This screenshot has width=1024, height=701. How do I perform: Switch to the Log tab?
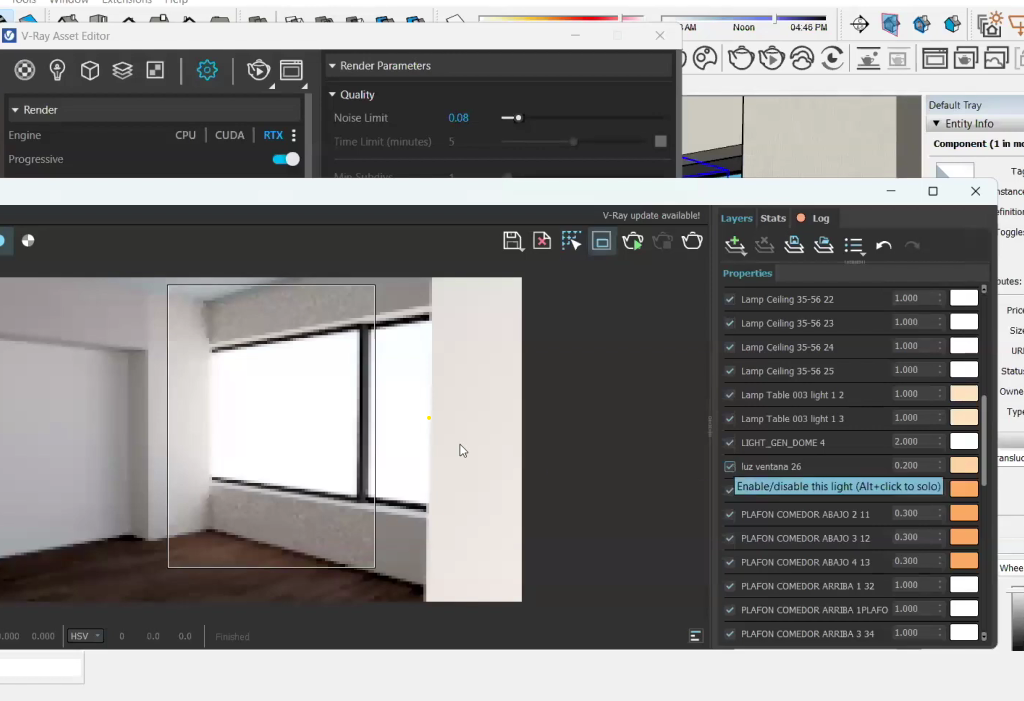tap(820, 218)
